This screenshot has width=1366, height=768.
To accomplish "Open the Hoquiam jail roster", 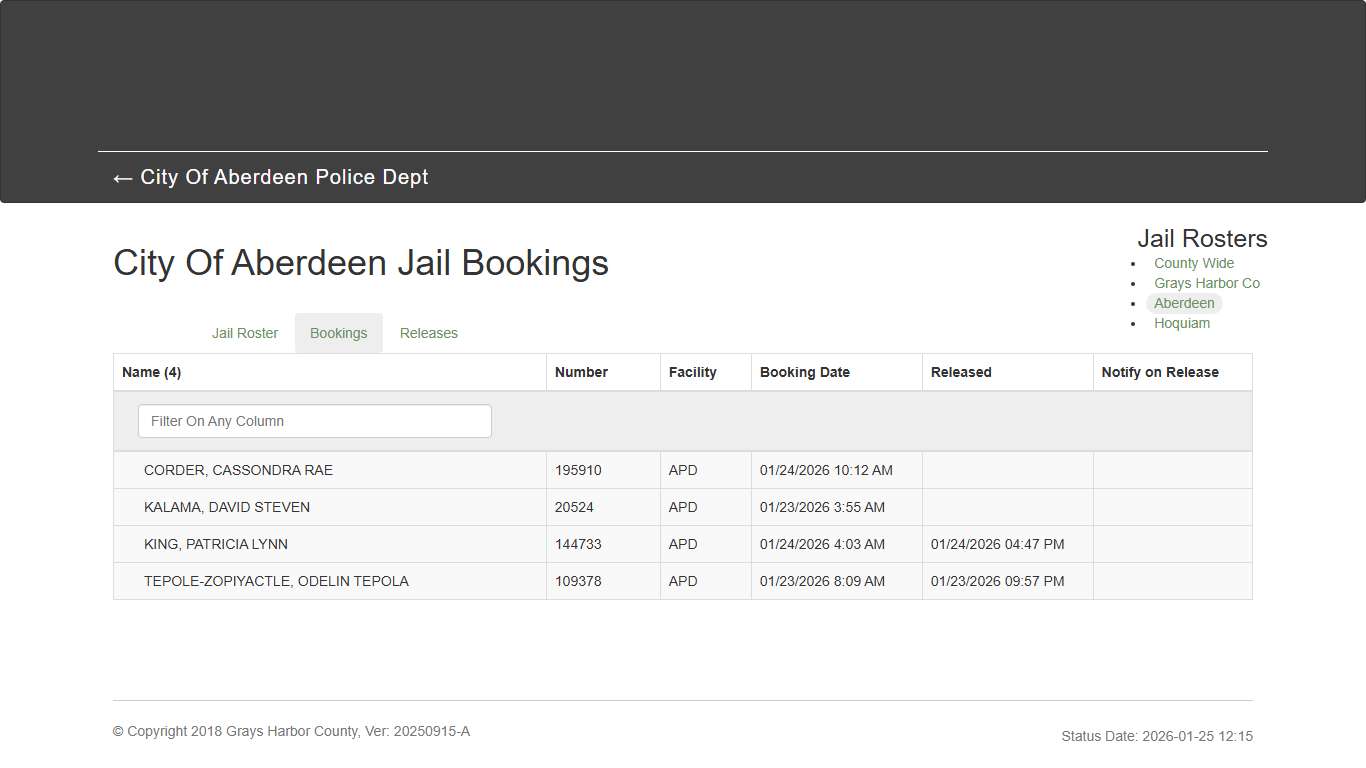I will pos(1182,323).
